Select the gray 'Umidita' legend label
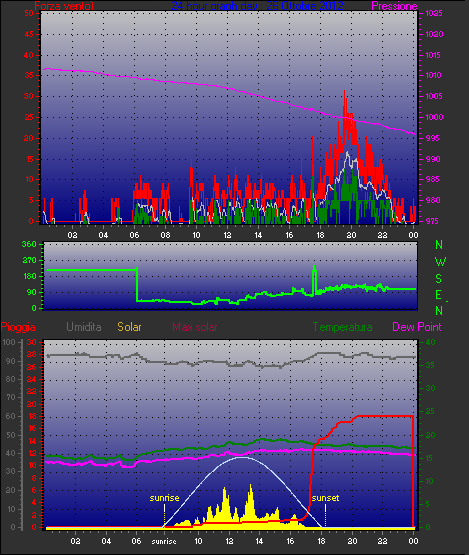Viewport: 469px width, 555px height. (x=84, y=327)
